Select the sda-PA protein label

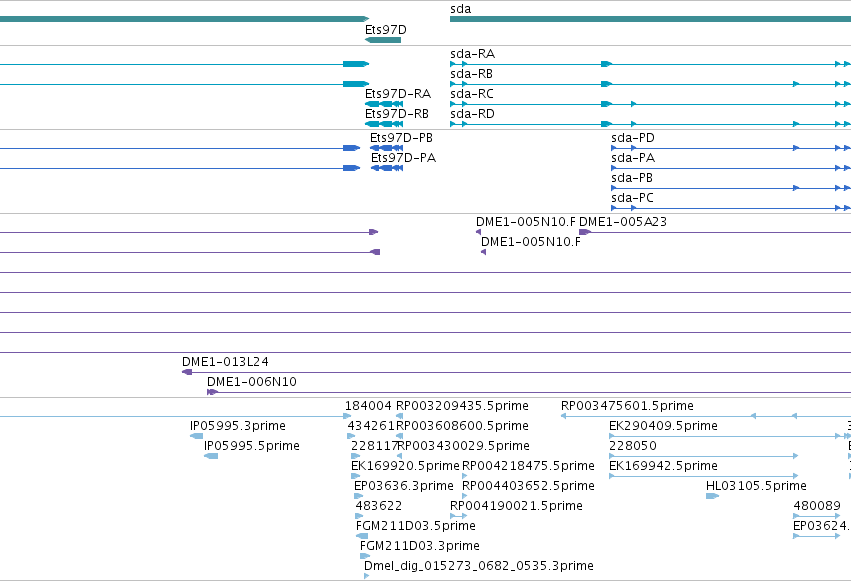(633, 158)
